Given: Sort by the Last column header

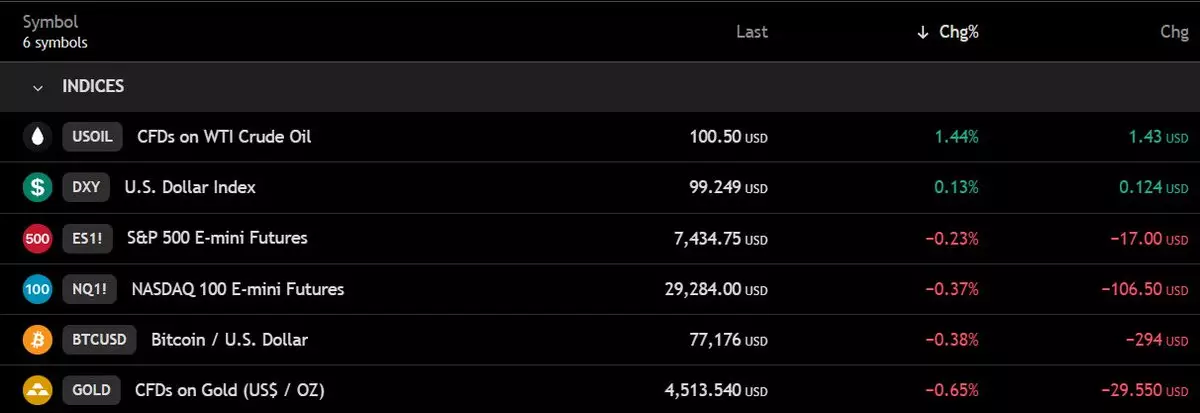Looking at the screenshot, I should coord(752,32).
